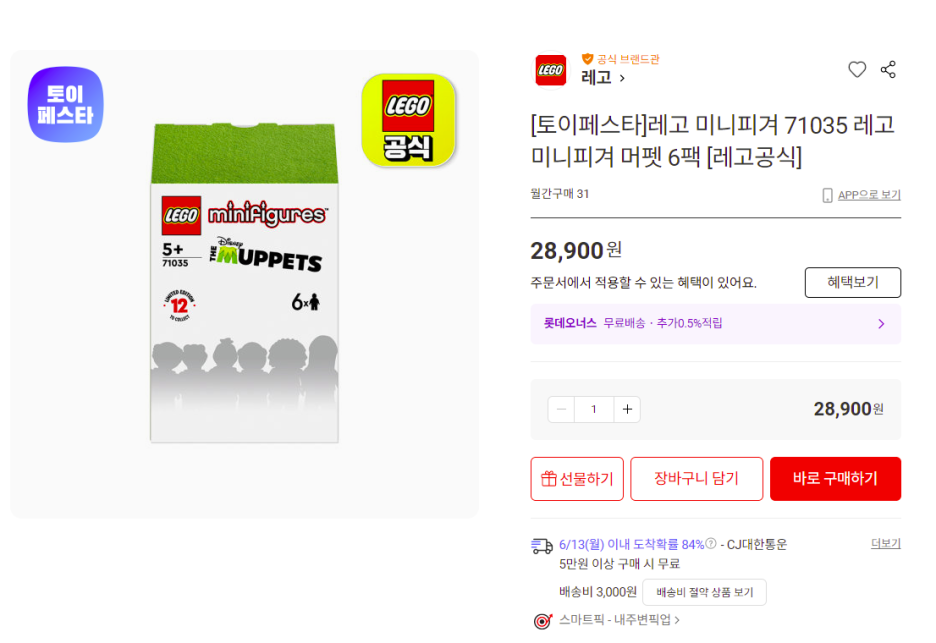Image resolution: width=936 pixels, height=643 pixels.
Task: Open the share icon
Action: (888, 69)
